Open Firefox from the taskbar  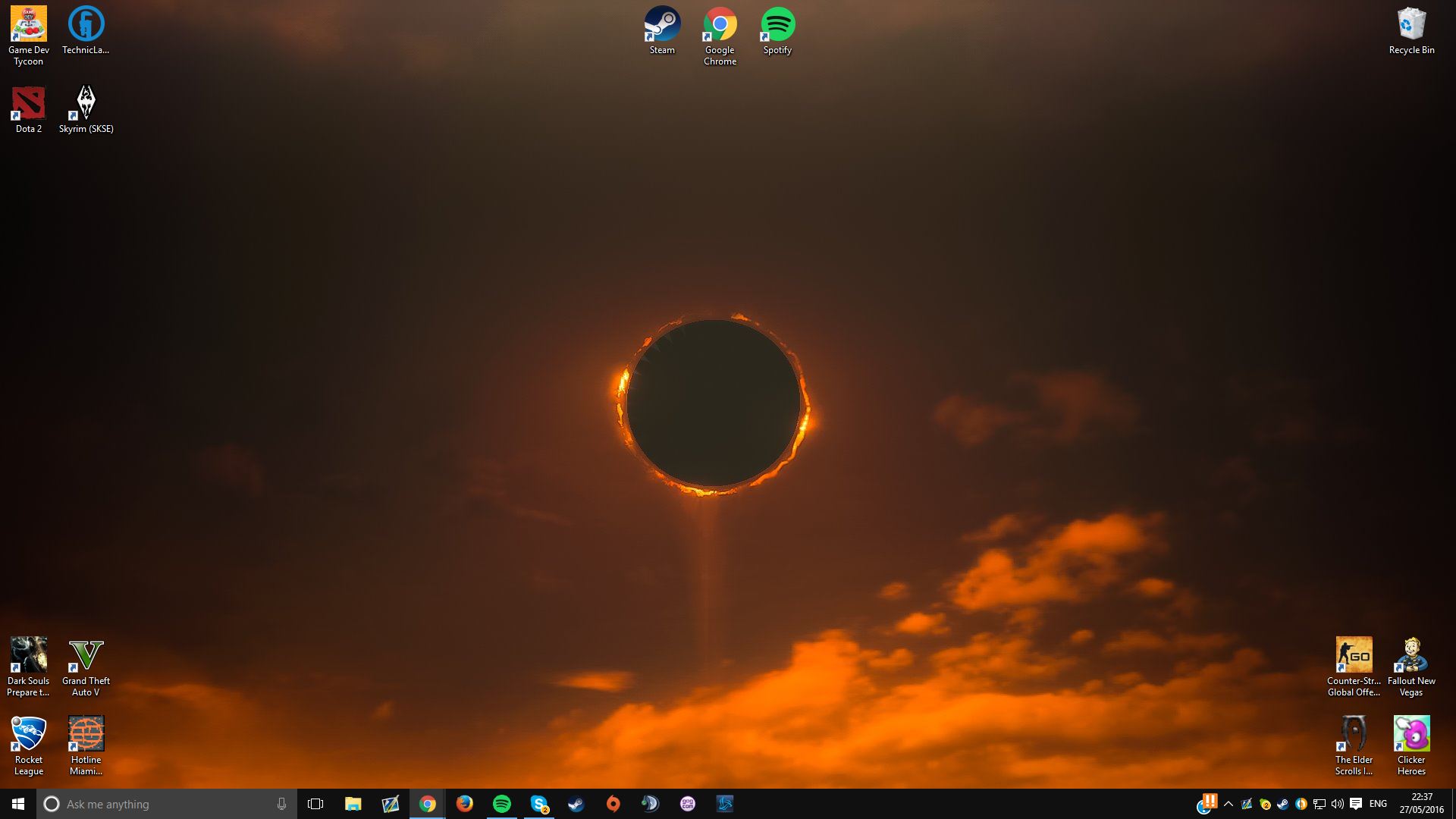465,804
